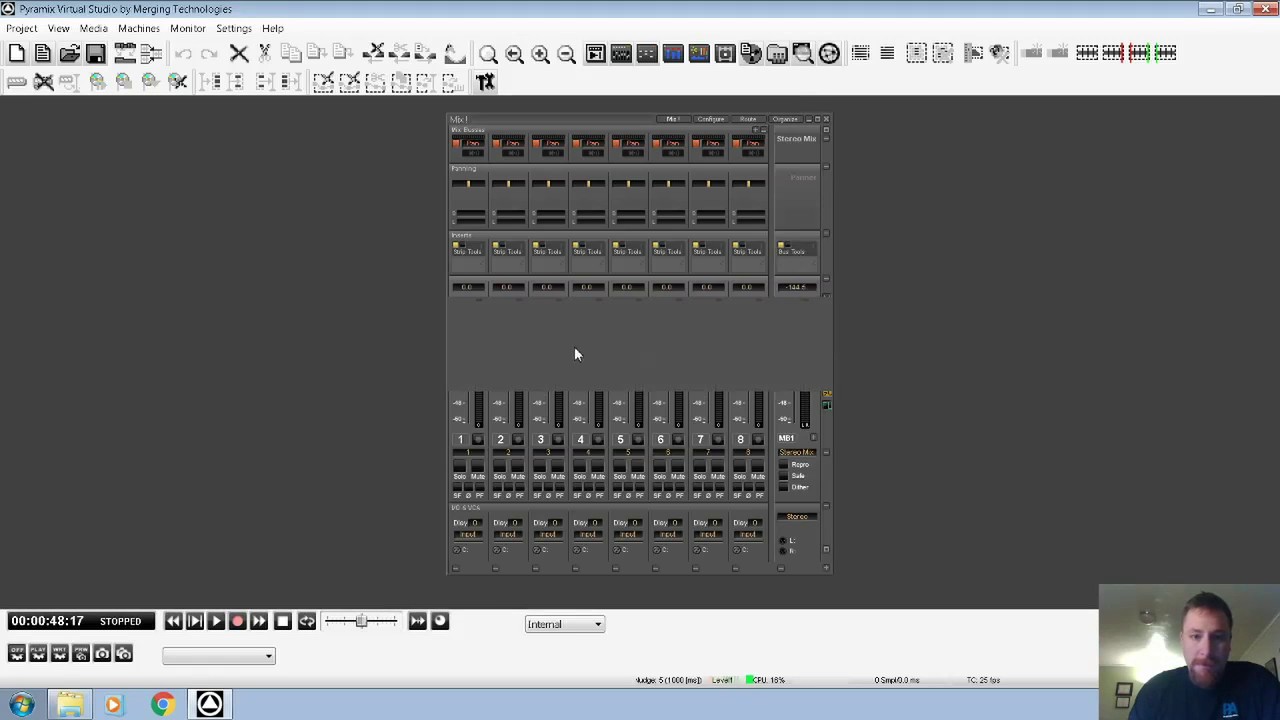This screenshot has width=1280, height=720.
Task: Click the timecode display 00:00:48:17
Action: coord(47,621)
